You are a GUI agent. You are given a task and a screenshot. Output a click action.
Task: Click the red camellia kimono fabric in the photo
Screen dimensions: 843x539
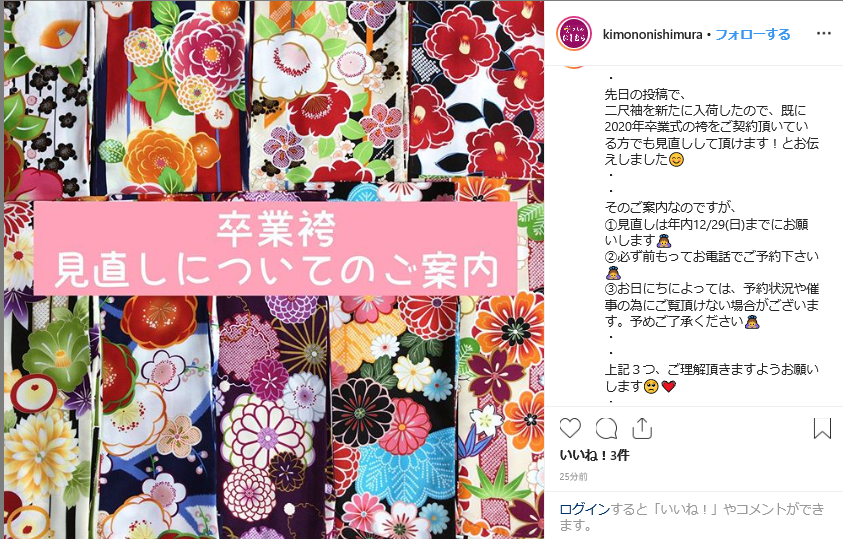[x=477, y=89]
